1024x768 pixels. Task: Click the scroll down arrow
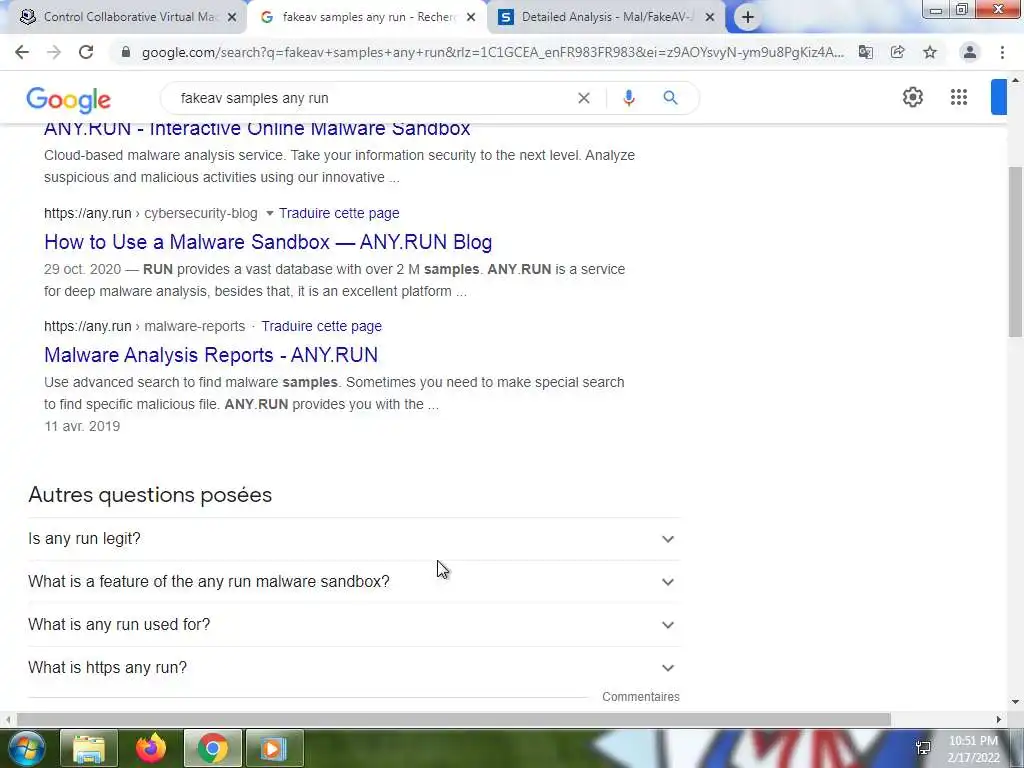[1016, 703]
